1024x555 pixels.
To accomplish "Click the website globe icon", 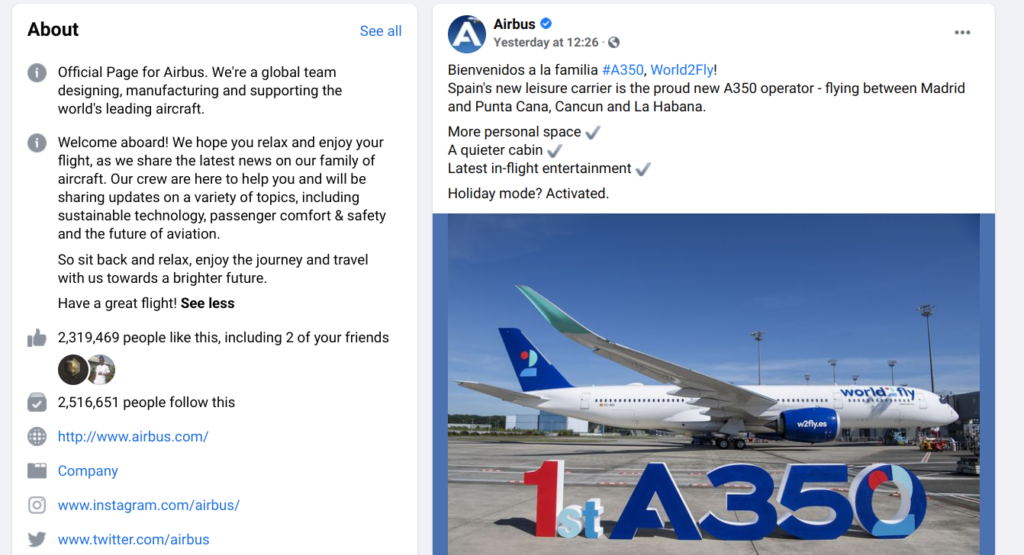I will pos(37,436).
